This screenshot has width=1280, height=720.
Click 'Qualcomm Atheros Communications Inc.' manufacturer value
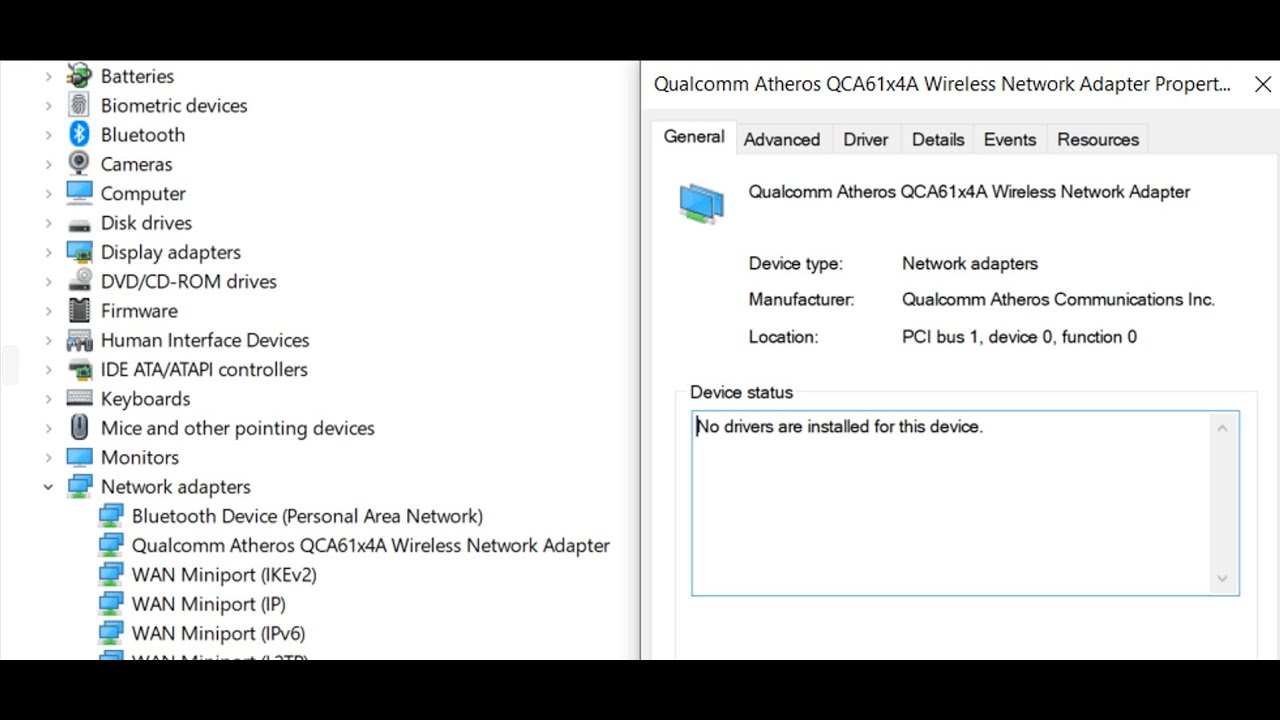click(1058, 299)
